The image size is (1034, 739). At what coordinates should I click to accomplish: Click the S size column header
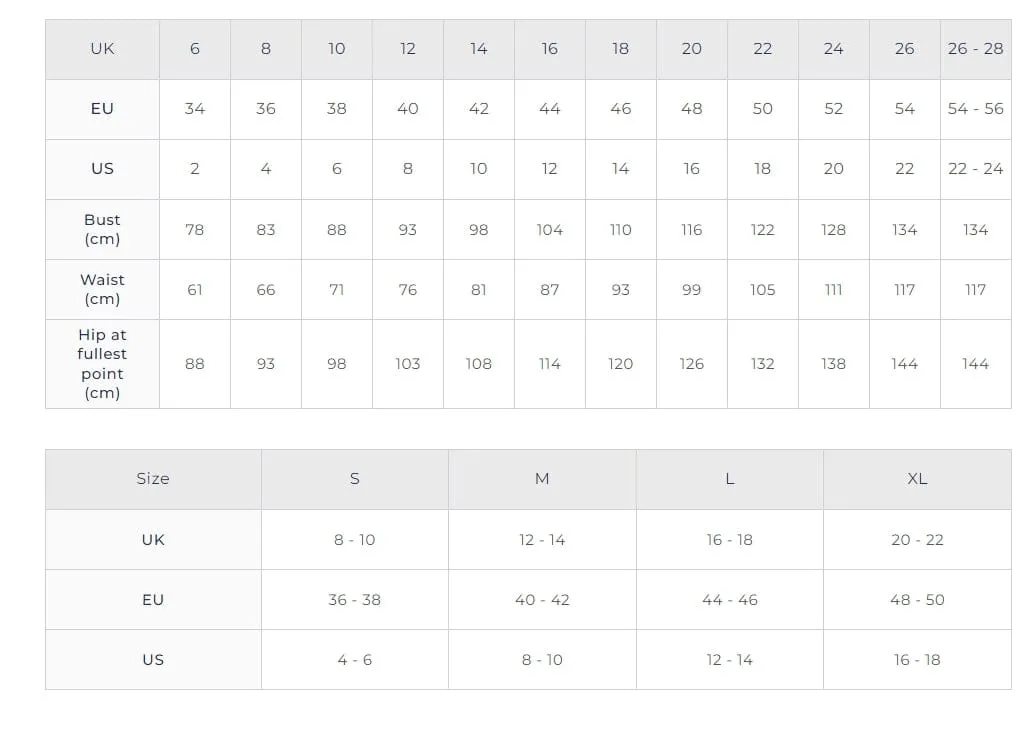click(355, 479)
